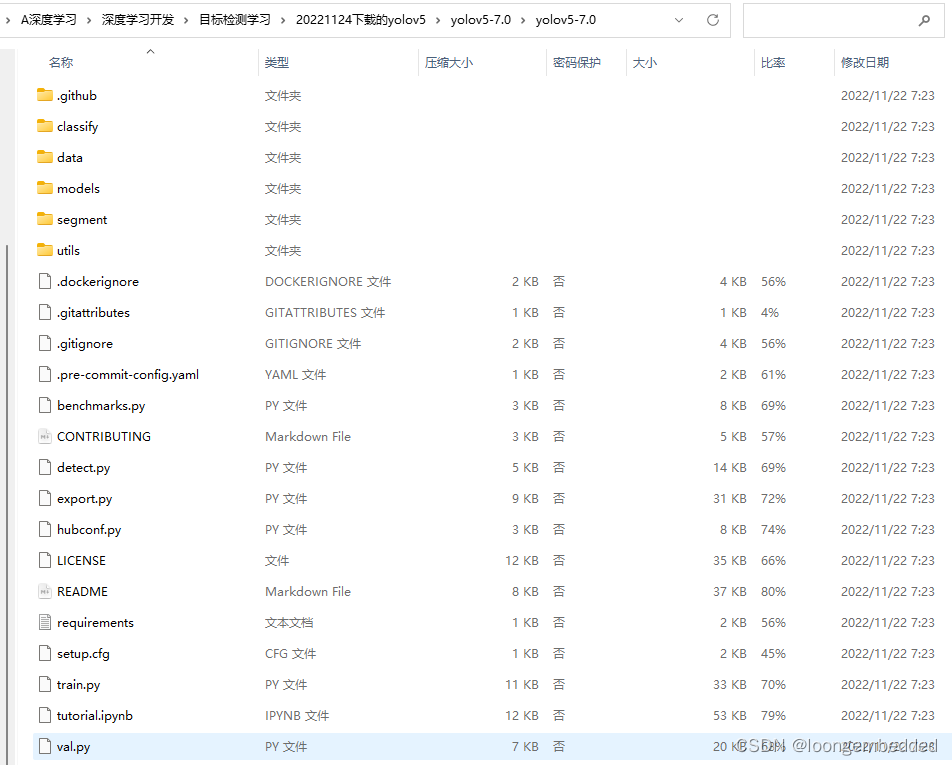Click the CONTRIBUTING markdown file icon
This screenshot has width=952, height=765.
[44, 436]
